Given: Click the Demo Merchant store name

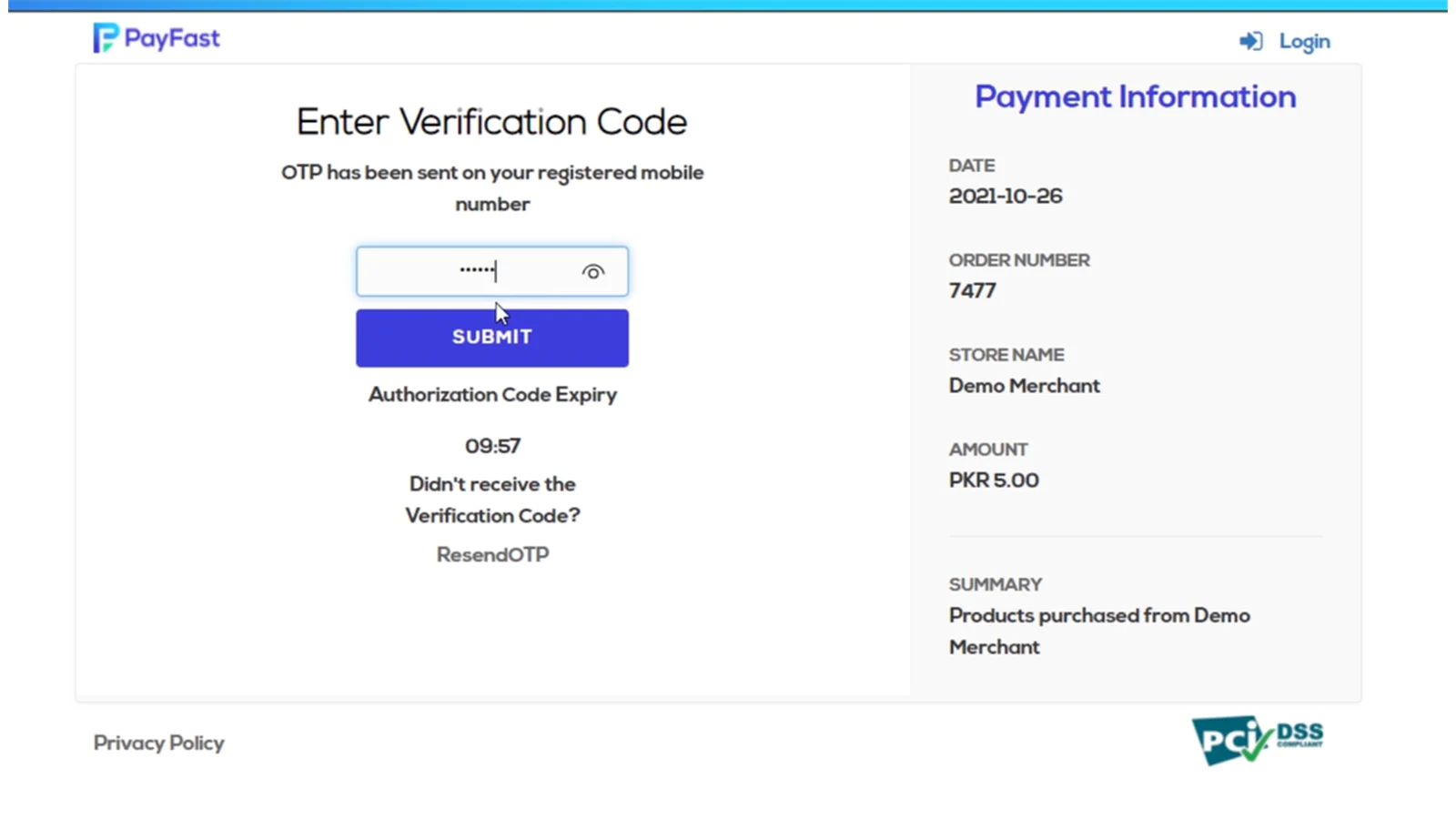Looking at the screenshot, I should tap(1024, 386).
